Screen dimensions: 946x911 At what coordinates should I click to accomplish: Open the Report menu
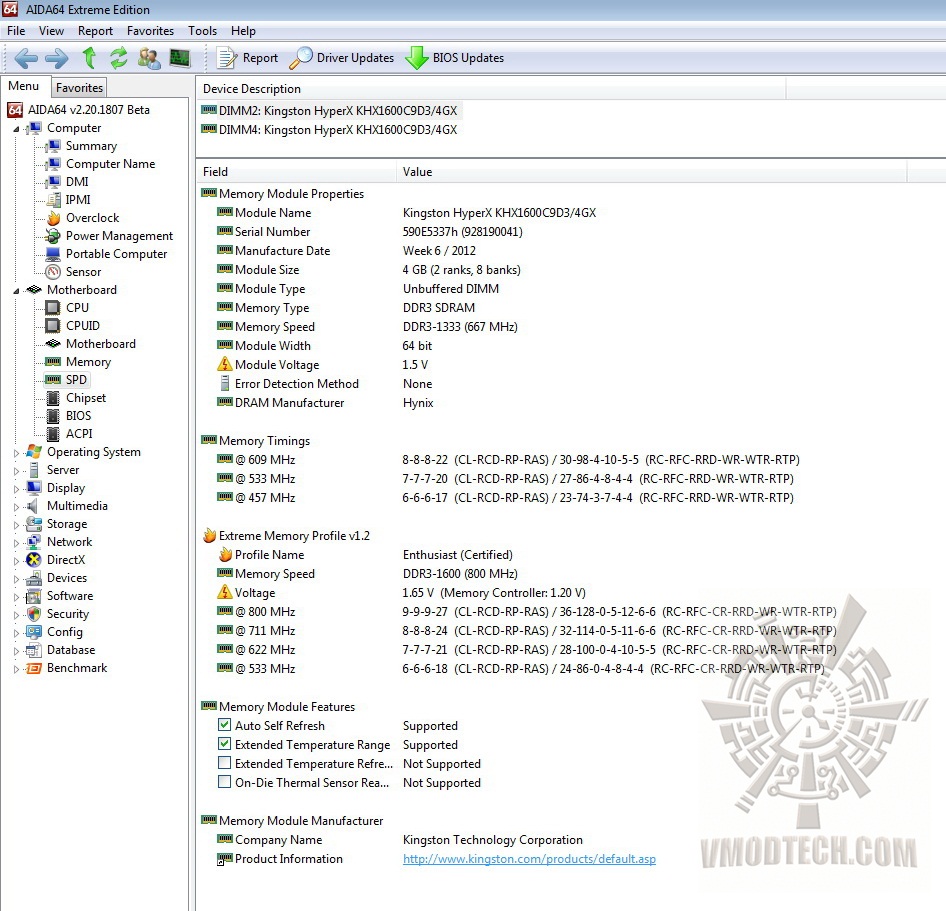click(x=95, y=31)
